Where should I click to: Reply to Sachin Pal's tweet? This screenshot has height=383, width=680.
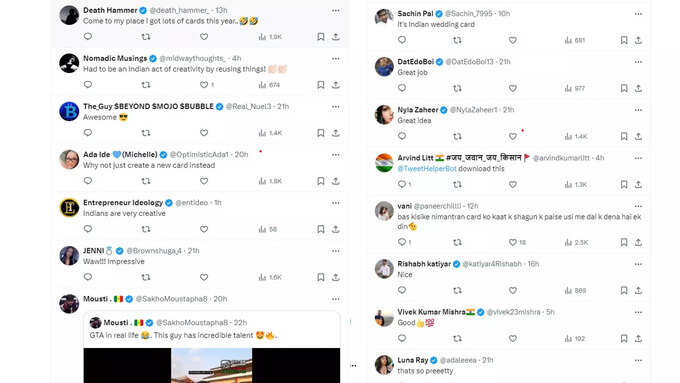coord(402,40)
